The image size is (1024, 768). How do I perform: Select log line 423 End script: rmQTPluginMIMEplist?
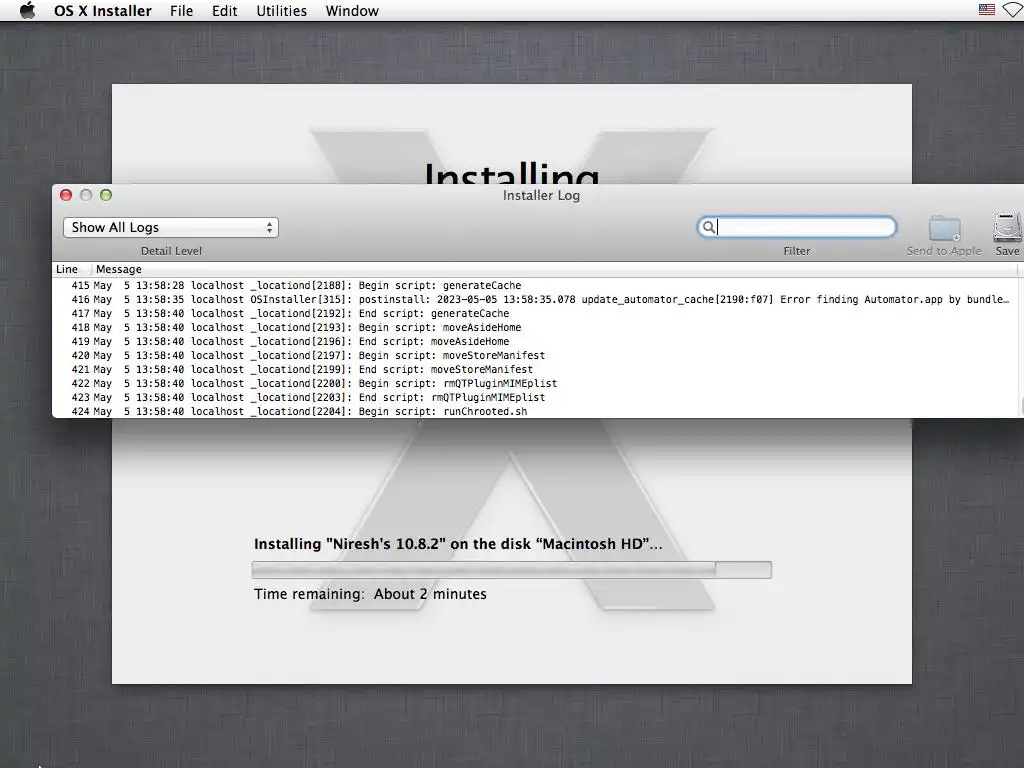(536, 397)
